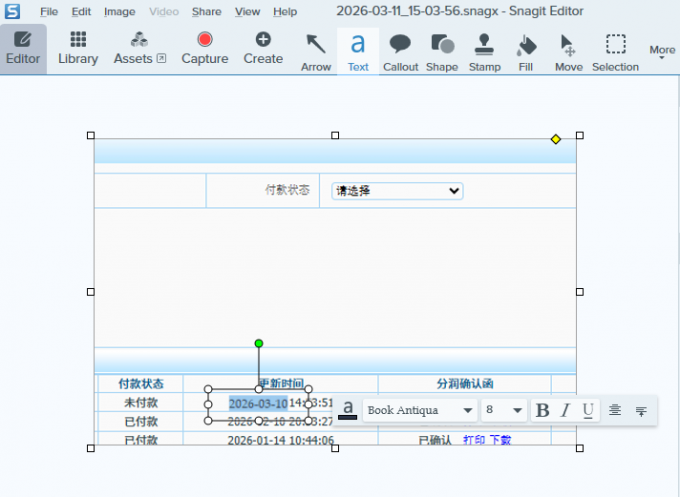Toggle Bold text formatting
This screenshot has height=497, width=680.
[543, 410]
